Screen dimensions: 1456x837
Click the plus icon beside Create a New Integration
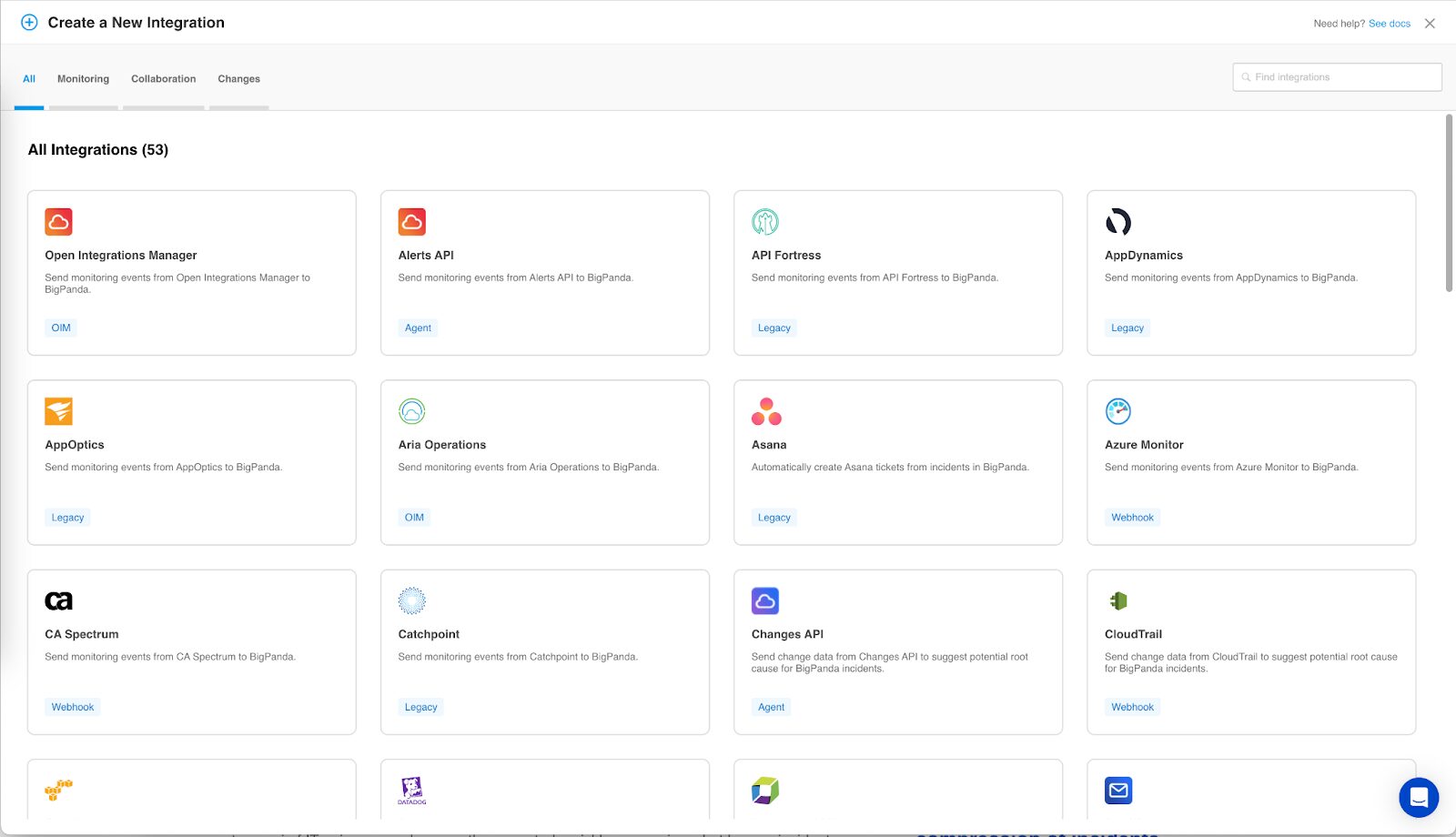click(x=29, y=23)
